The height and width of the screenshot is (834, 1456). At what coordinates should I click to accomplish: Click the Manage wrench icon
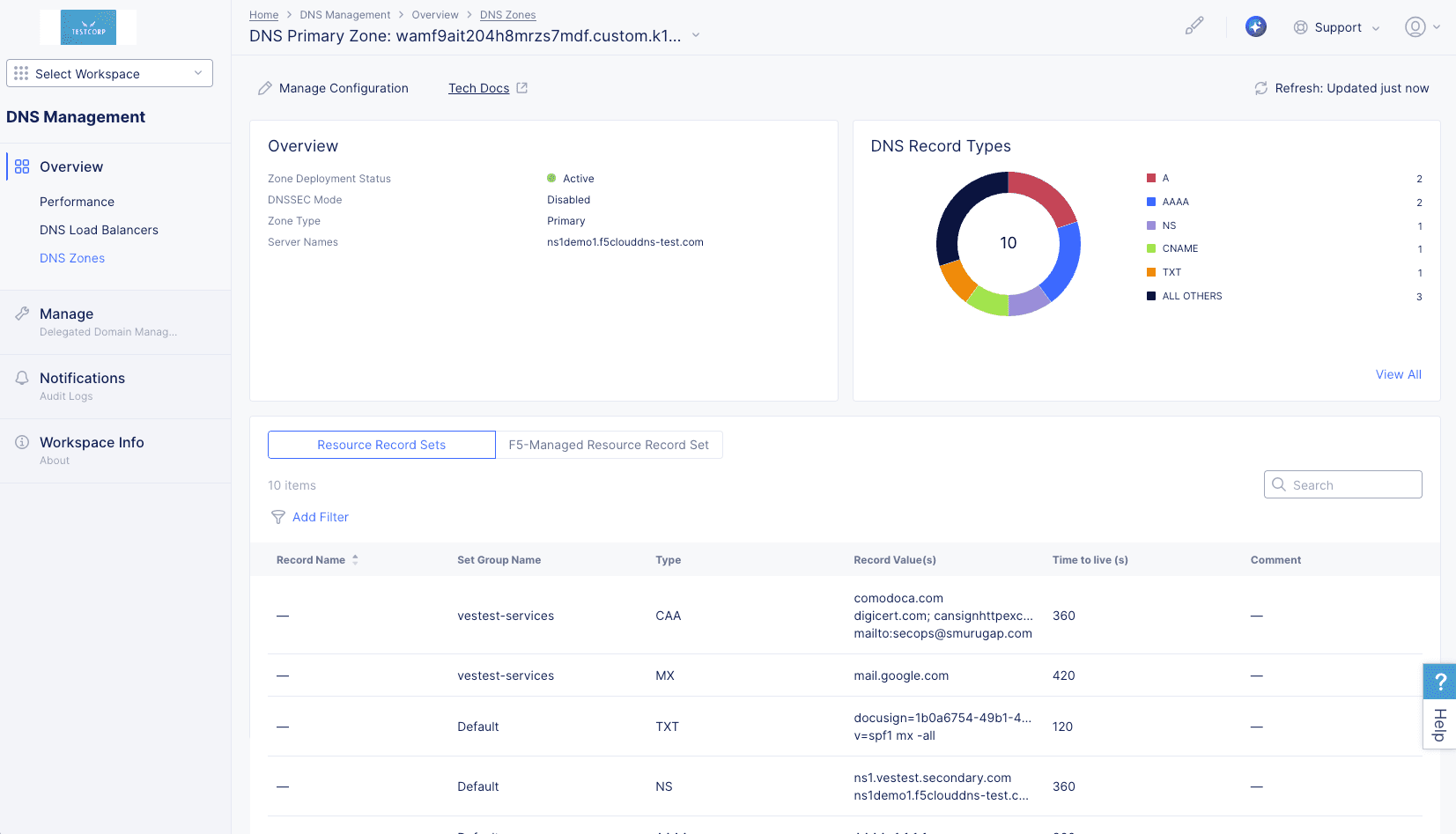(21, 313)
